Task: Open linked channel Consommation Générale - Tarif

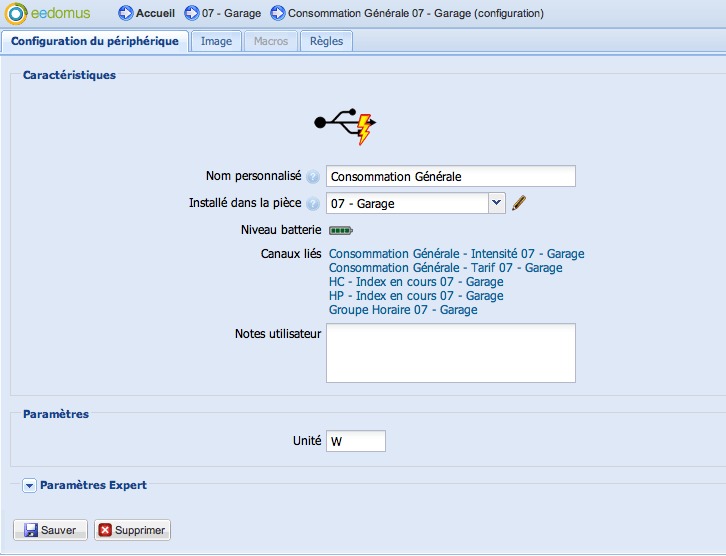Action: (445, 268)
